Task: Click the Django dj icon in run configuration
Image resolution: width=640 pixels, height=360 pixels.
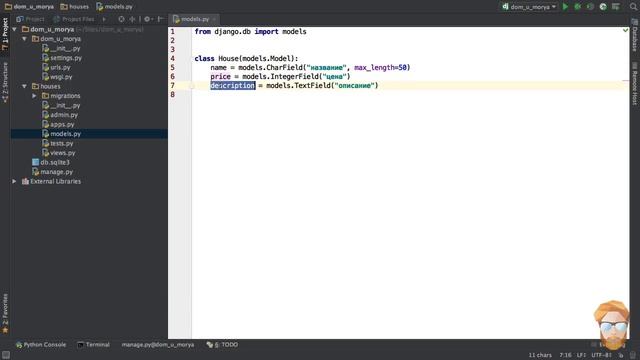Action: point(505,7)
